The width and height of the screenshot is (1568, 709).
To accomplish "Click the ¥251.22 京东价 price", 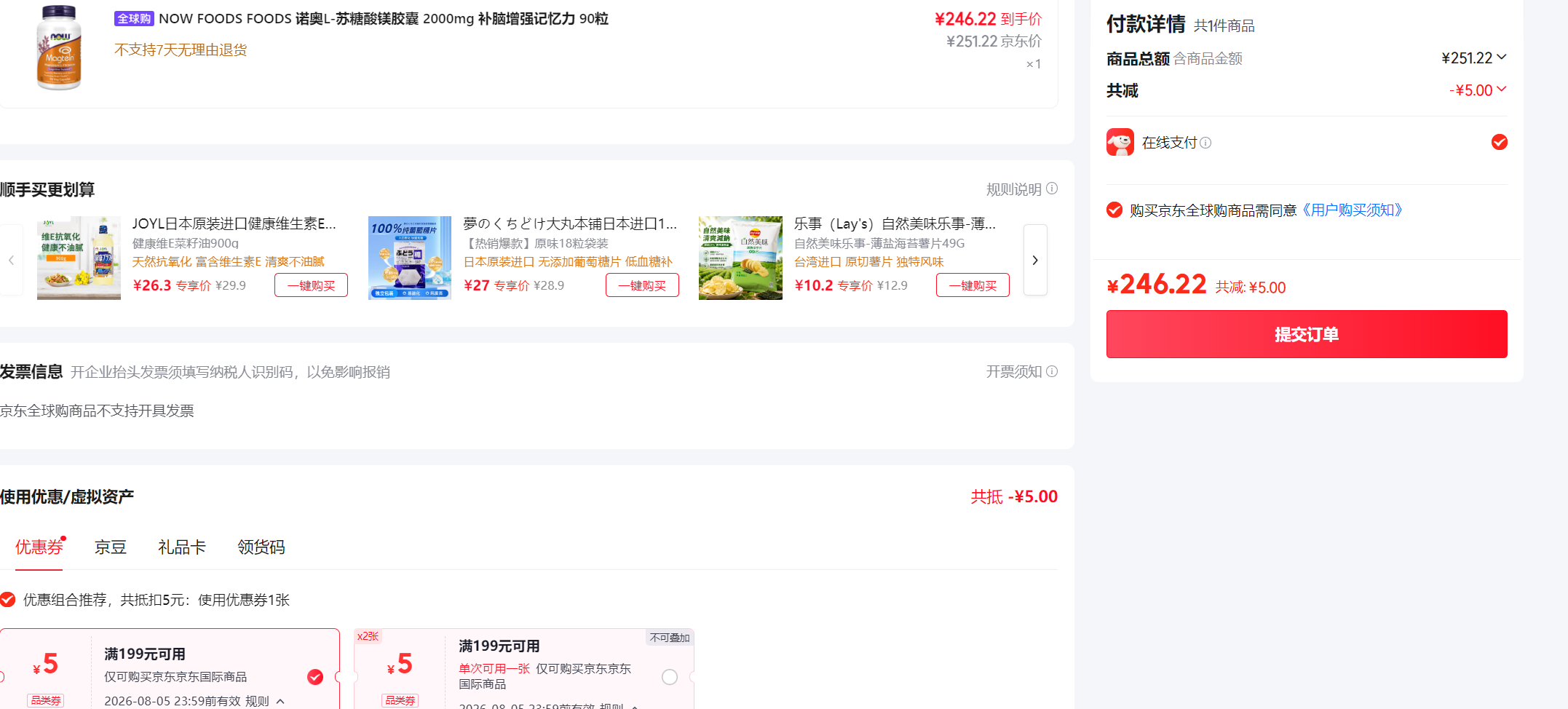I will (x=994, y=41).
